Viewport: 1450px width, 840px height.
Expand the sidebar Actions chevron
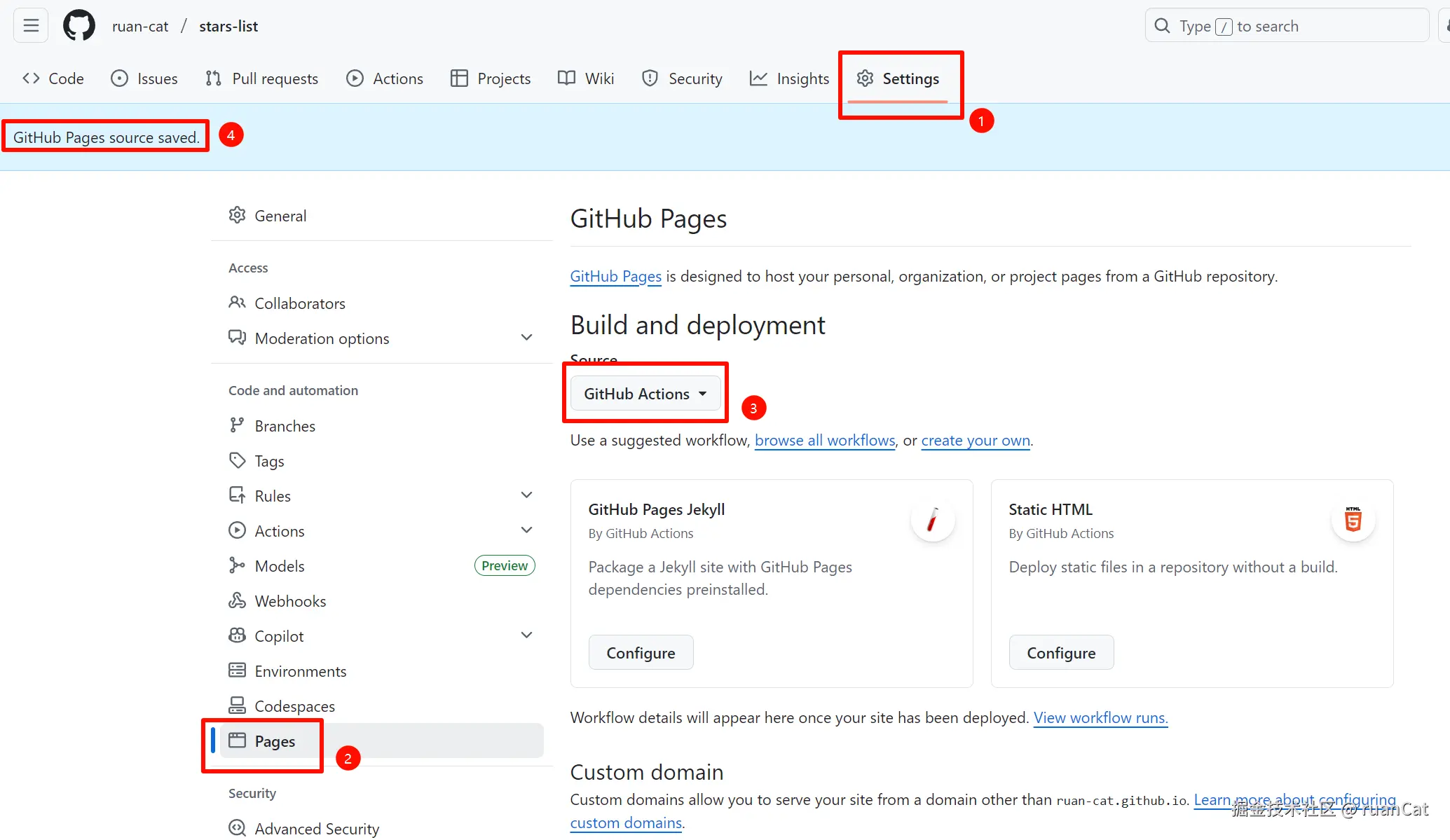526,530
